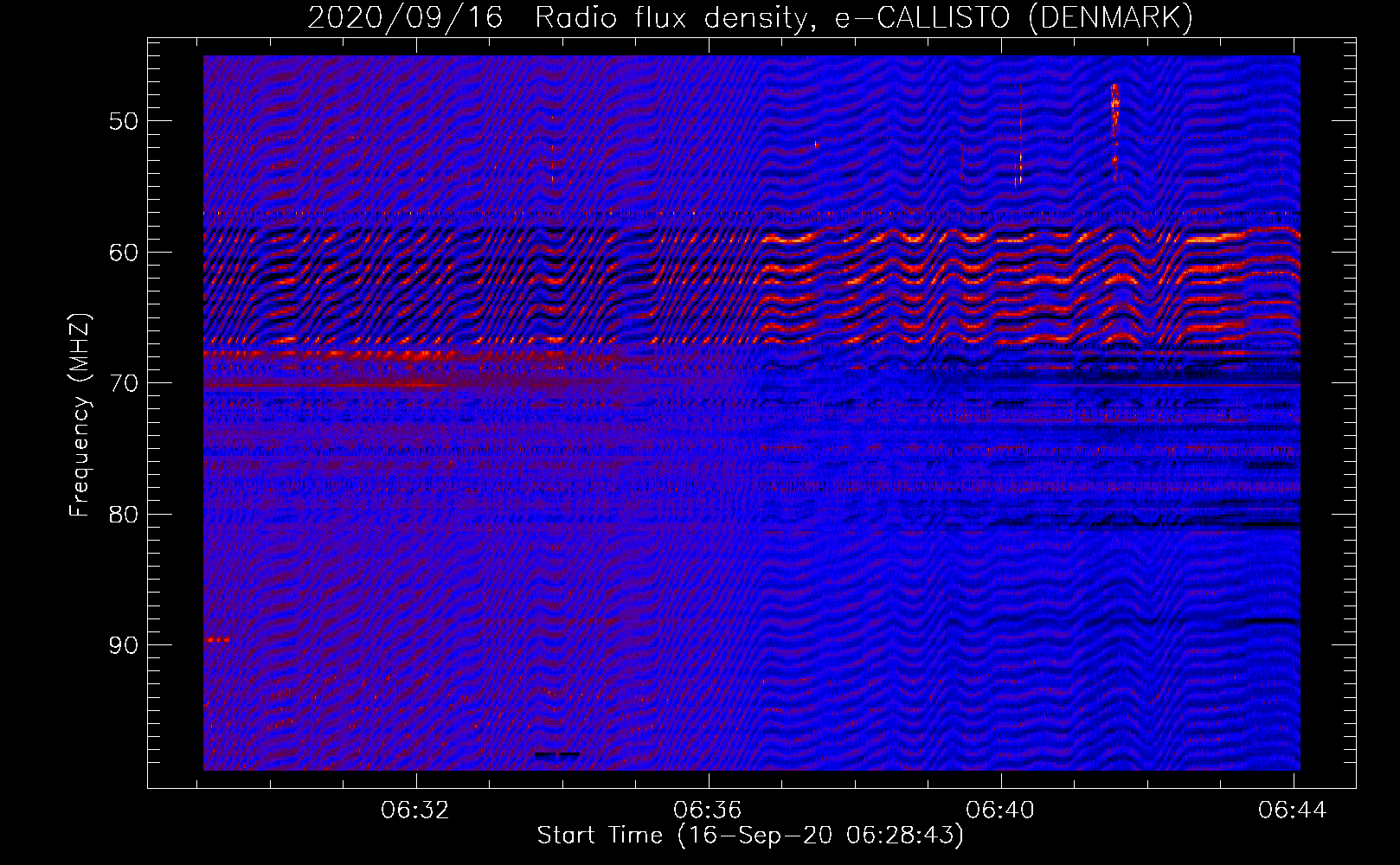This screenshot has width=1400, height=865.
Task: Click the 90 frequency tick label
Action: [123, 645]
